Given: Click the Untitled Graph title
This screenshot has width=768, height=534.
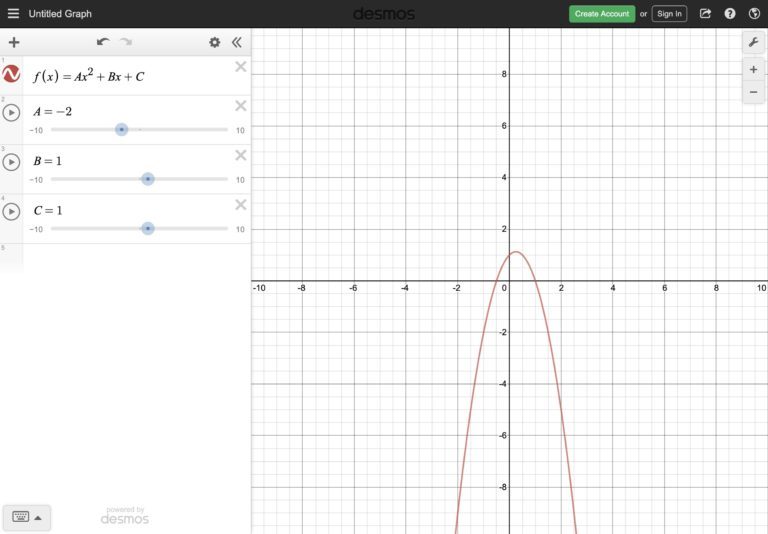Looking at the screenshot, I should pos(60,14).
